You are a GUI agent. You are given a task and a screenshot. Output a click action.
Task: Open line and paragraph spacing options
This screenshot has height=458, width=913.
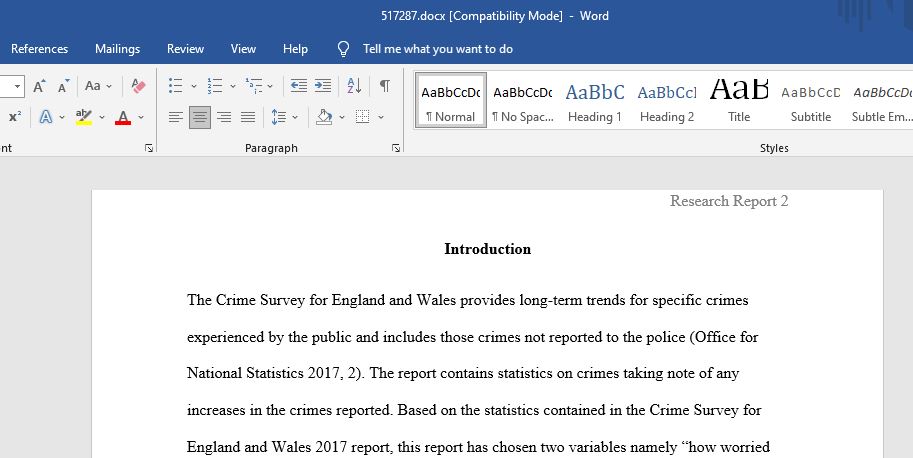point(279,117)
